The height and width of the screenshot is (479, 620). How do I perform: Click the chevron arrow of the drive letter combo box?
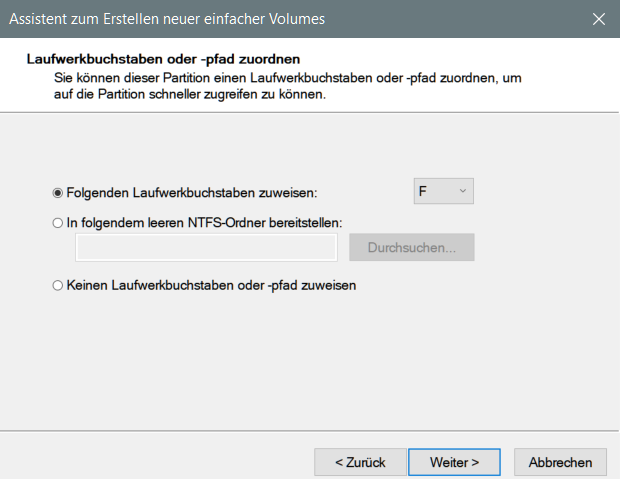[x=462, y=191]
